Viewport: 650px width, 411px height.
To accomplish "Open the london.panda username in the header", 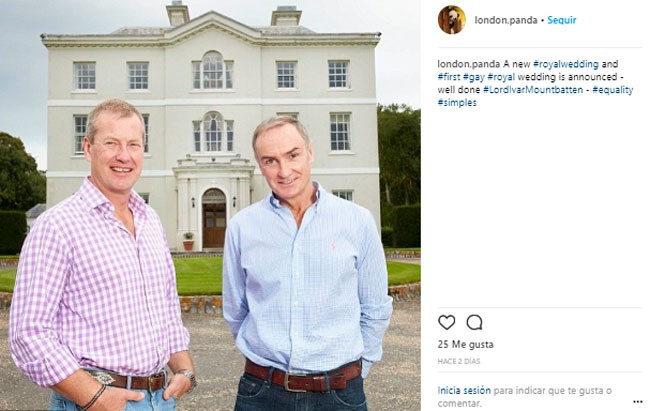I will (x=506, y=20).
